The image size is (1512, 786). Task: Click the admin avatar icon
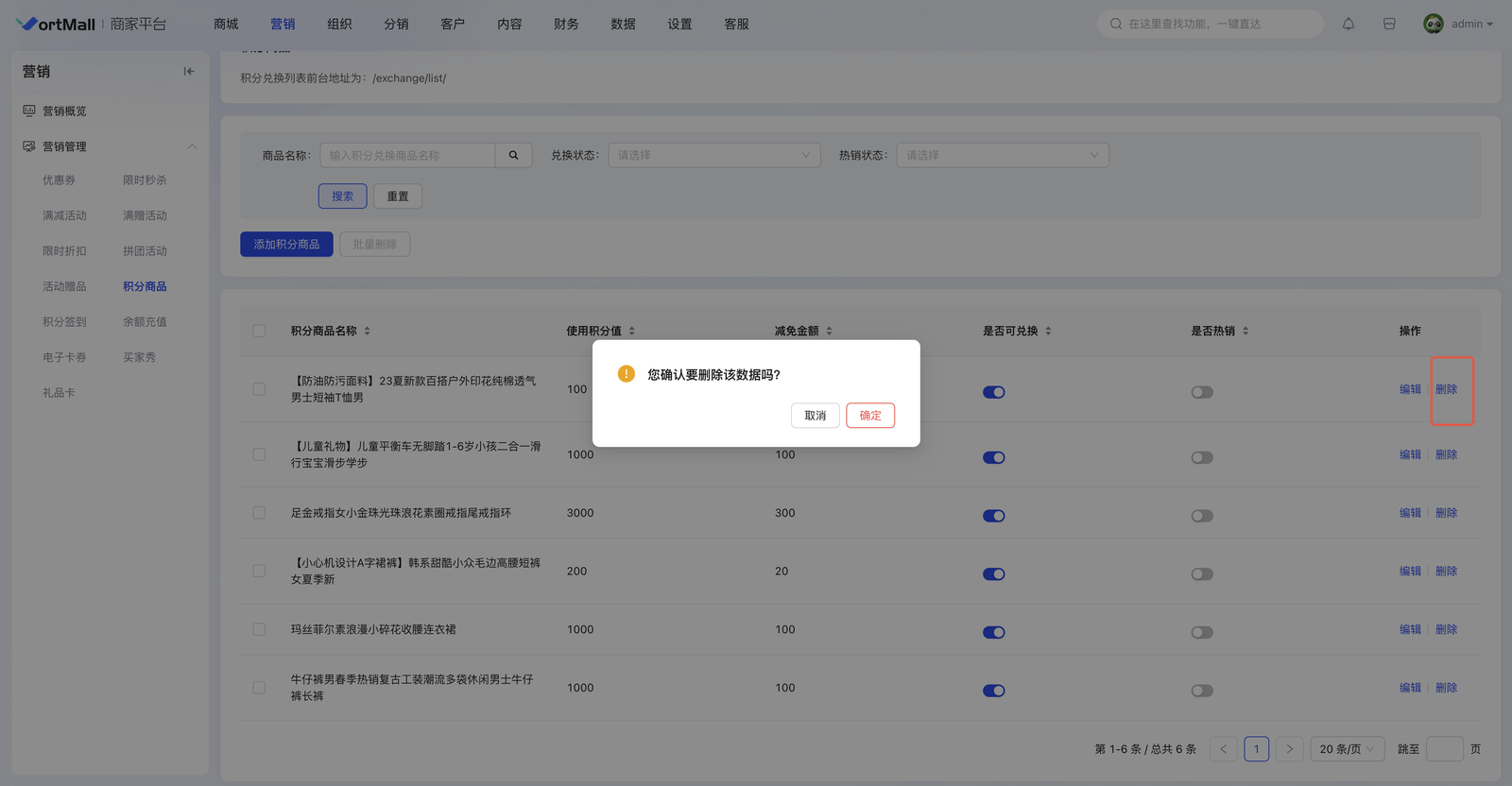point(1433,24)
